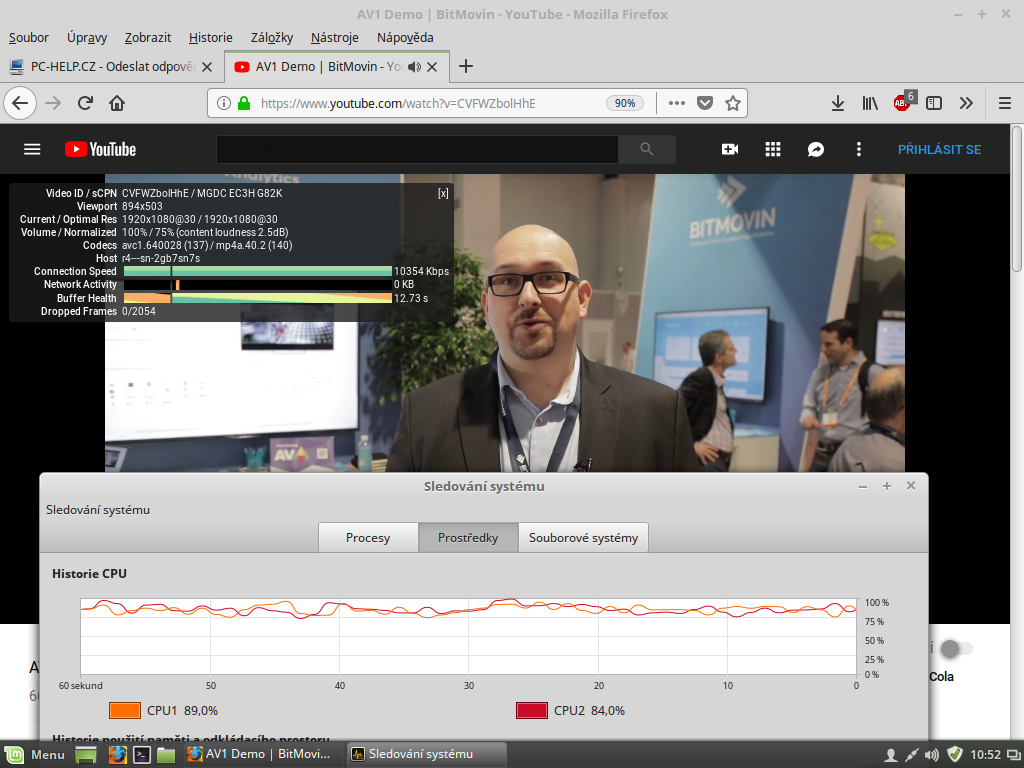Click the CPU1 orange color swatch

pyautogui.click(x=124, y=711)
